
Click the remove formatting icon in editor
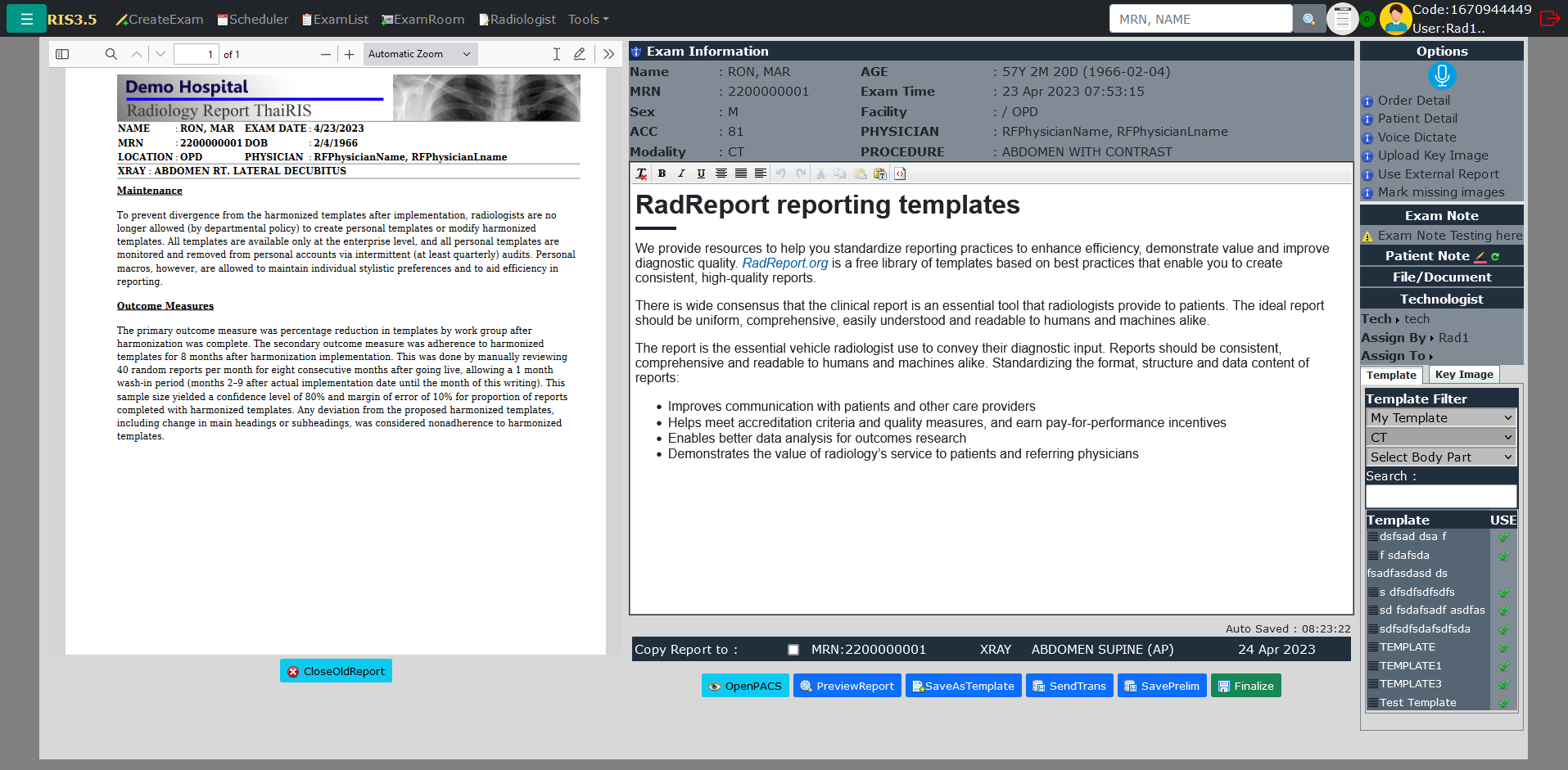641,173
